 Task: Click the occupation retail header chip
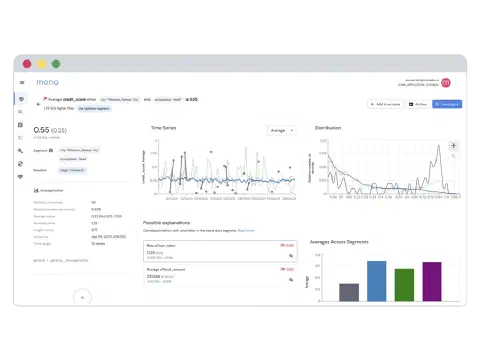pos(168,100)
